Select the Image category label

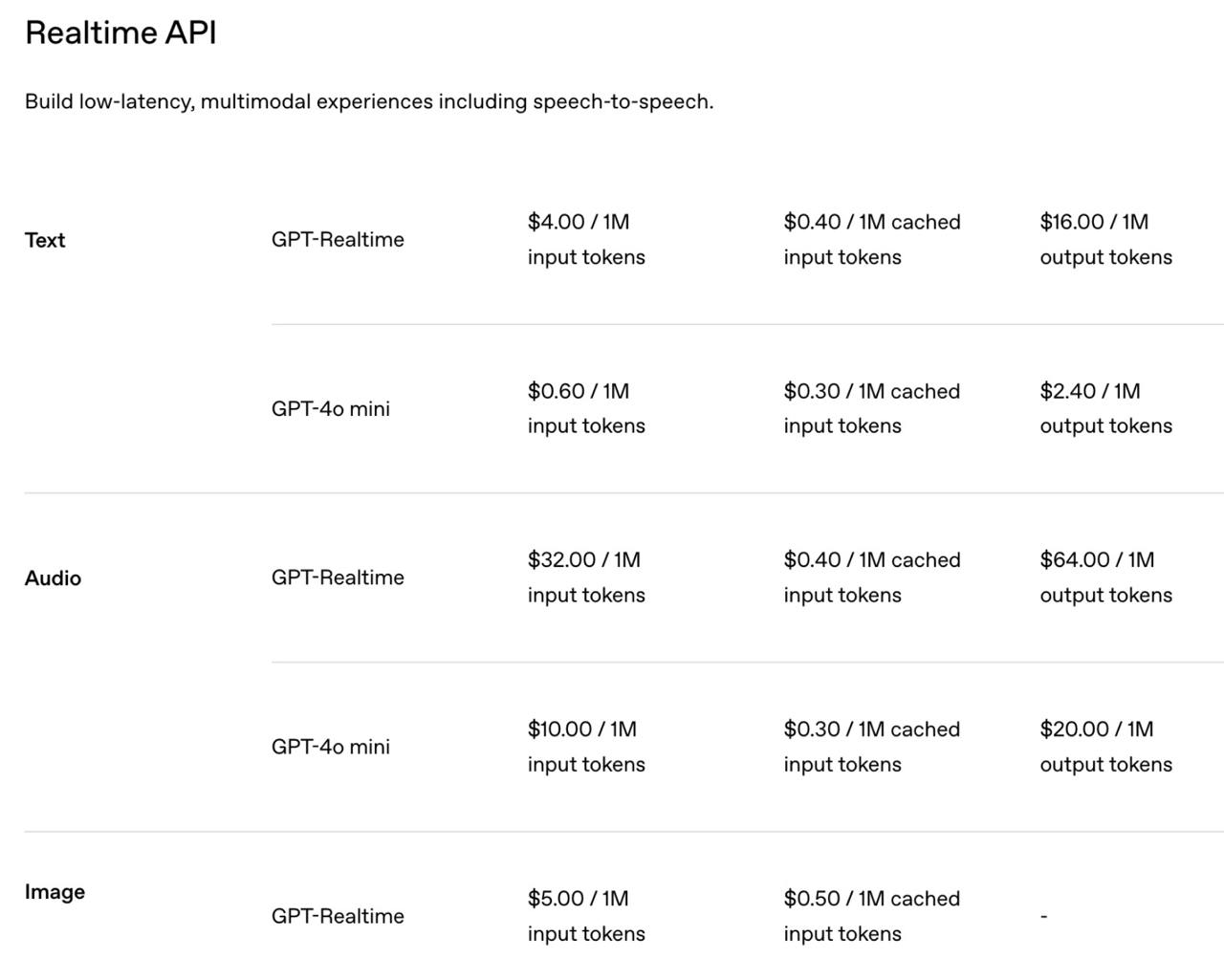pyautogui.click(x=55, y=892)
